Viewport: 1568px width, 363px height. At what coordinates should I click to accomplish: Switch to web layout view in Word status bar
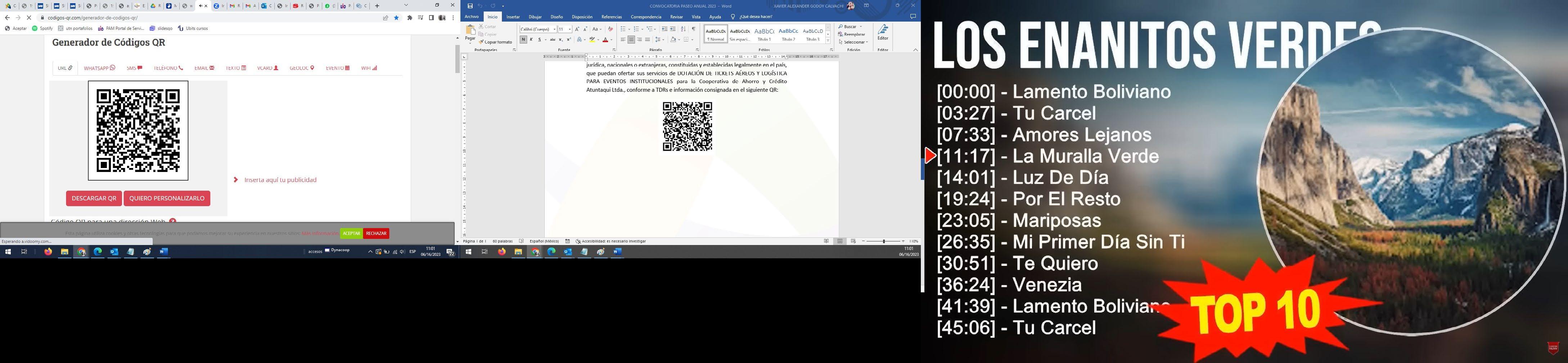tap(853, 241)
